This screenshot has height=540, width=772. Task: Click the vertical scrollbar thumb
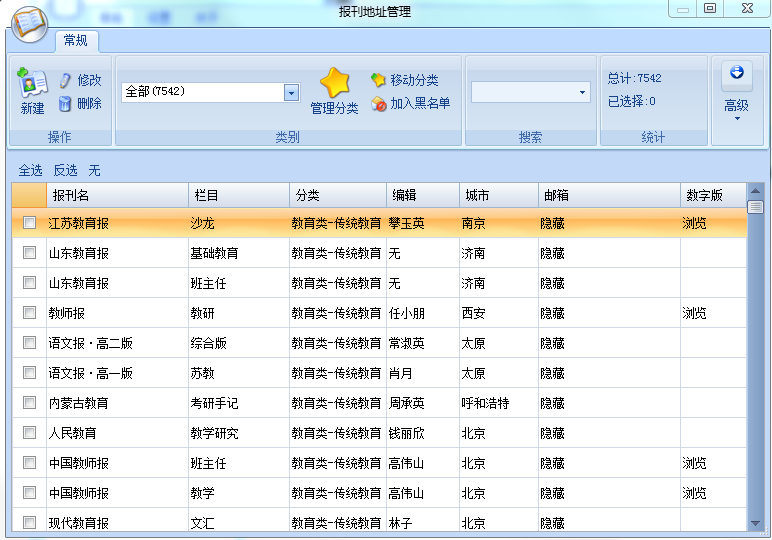(755, 207)
